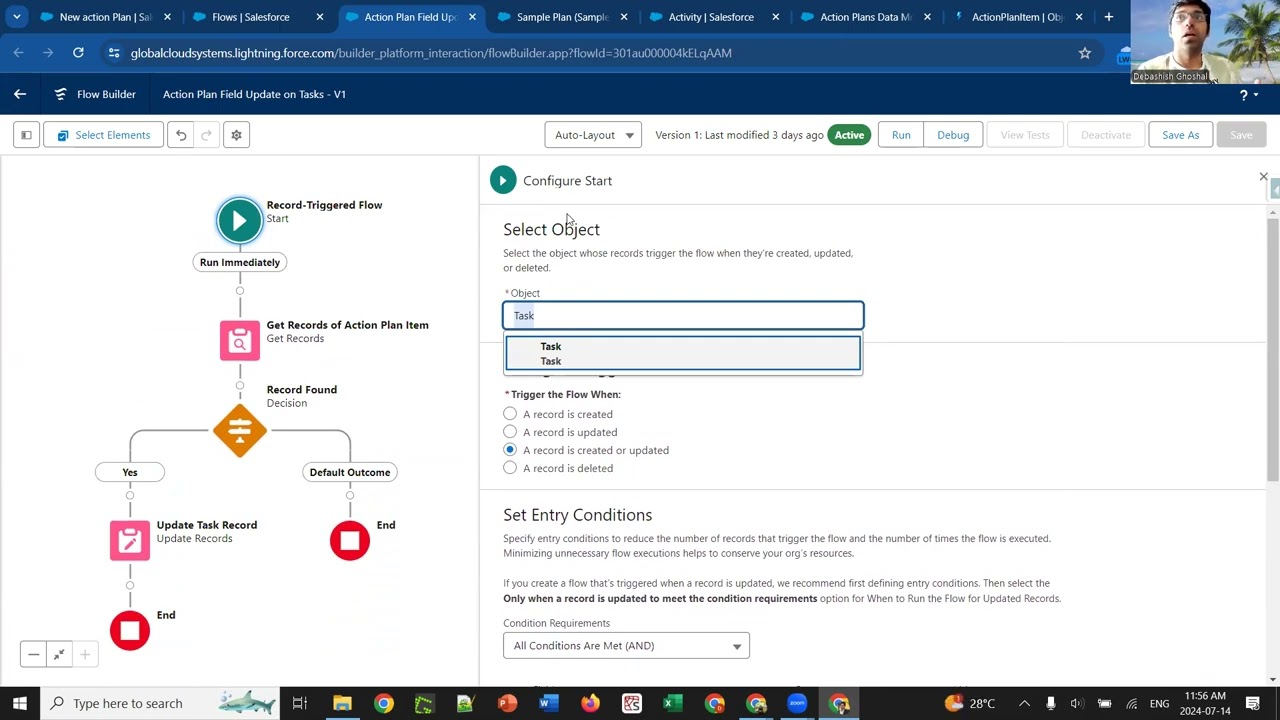Open Word from the taskbar
The width and height of the screenshot is (1280, 720).
pos(548,703)
